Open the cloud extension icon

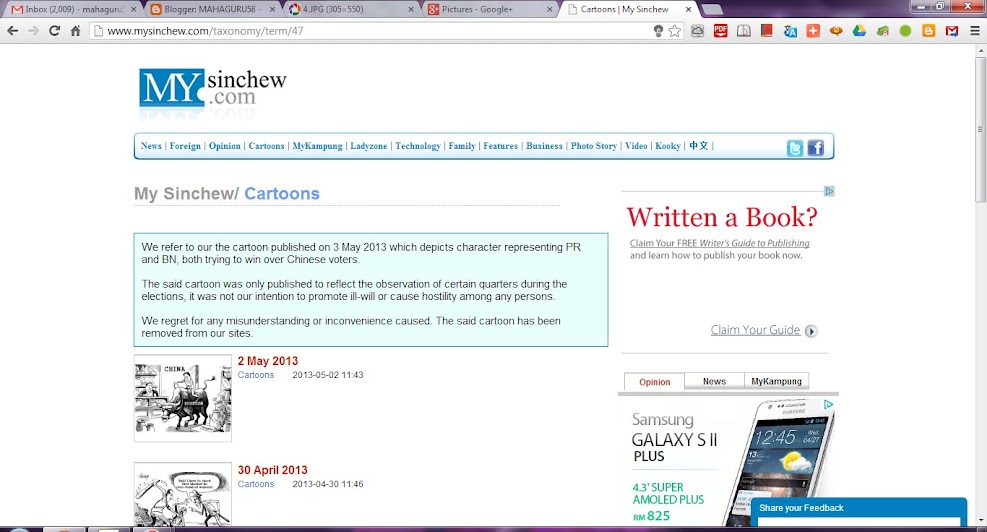(697, 31)
